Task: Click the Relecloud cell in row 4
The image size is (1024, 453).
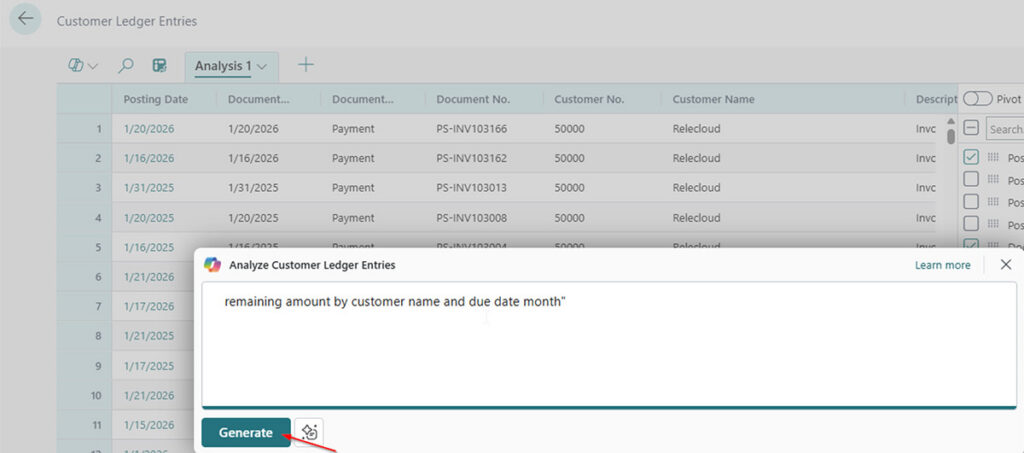Action: pos(696,218)
